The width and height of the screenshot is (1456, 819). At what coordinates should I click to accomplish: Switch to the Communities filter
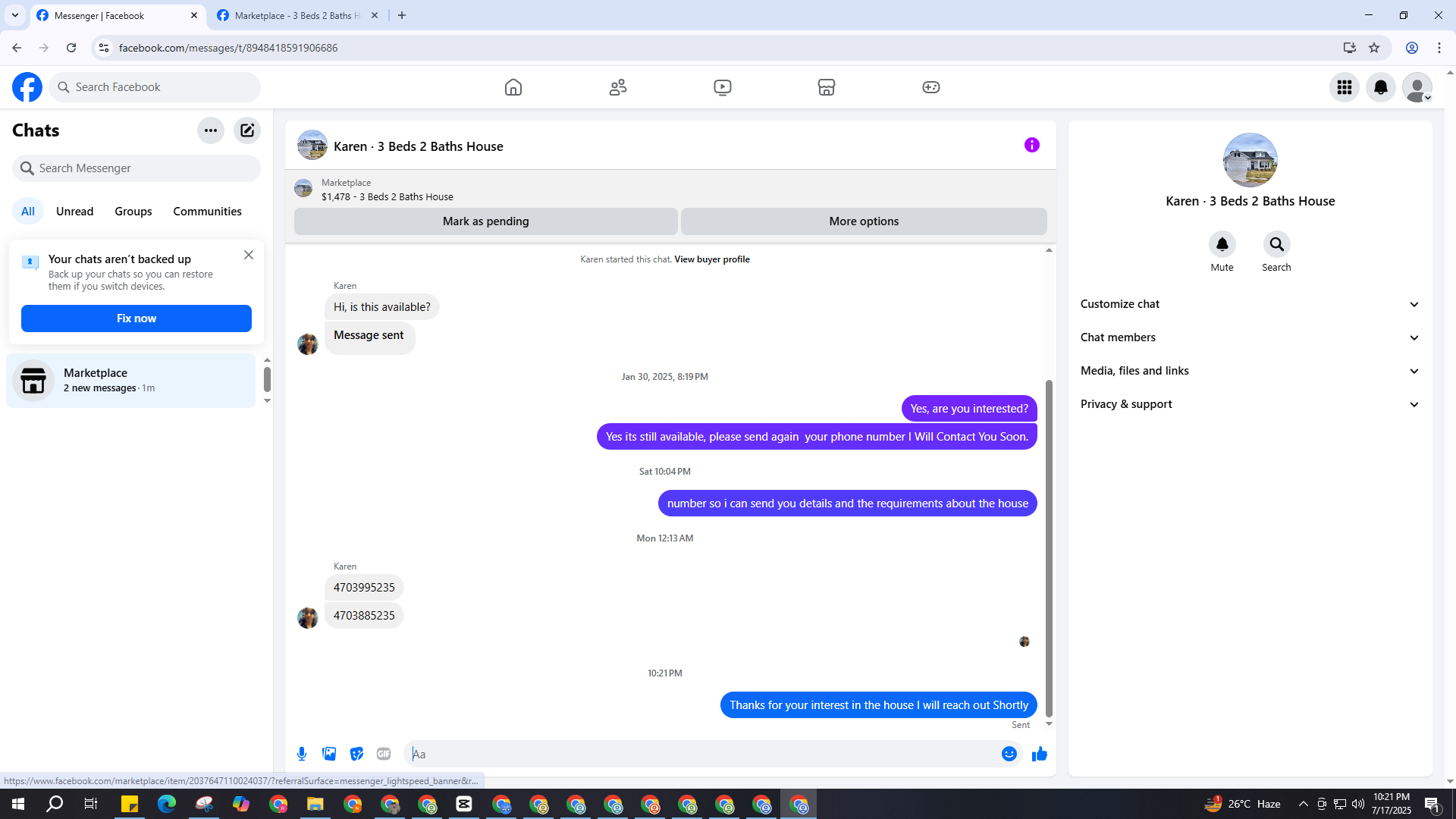pyautogui.click(x=208, y=212)
